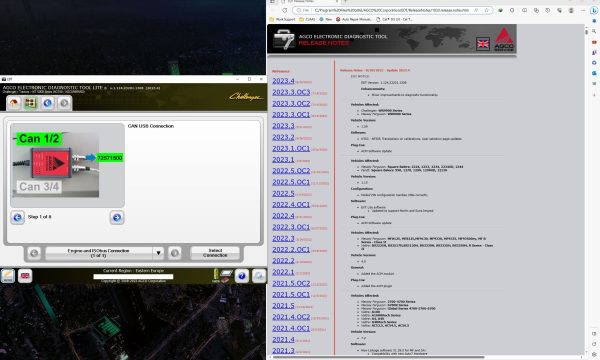Open the 2021.5.OC1 release notes link
Image resolution: width=600 pixels, height=360 pixels.
pyautogui.click(x=291, y=295)
